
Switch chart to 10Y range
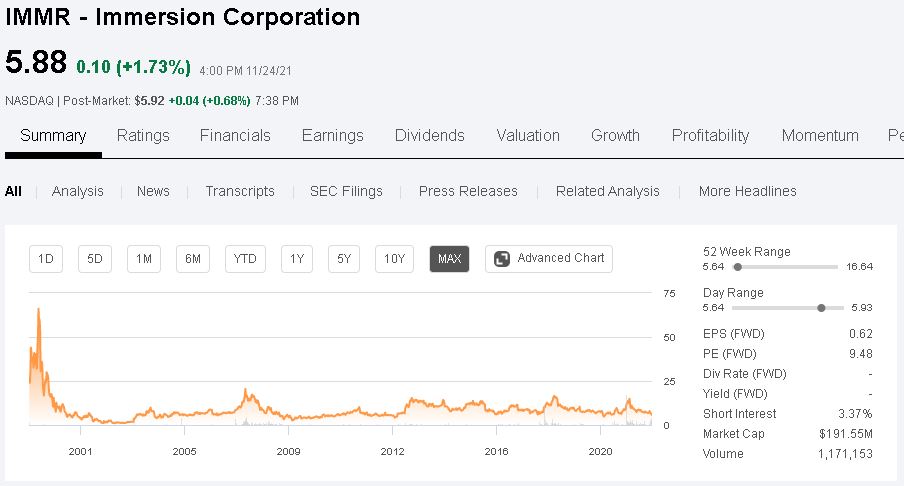[x=394, y=259]
